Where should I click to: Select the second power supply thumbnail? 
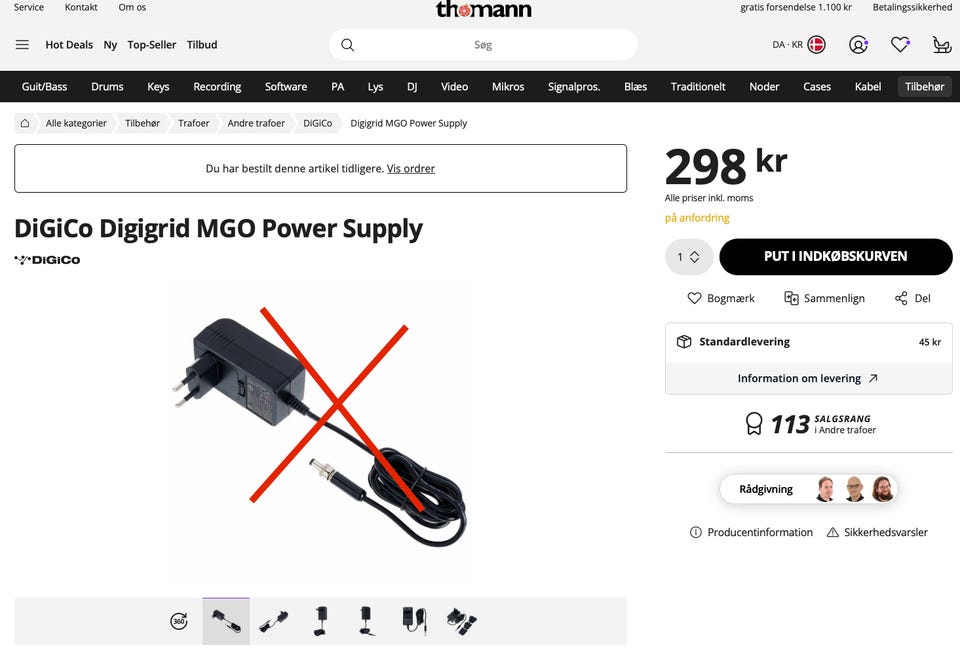(273, 621)
